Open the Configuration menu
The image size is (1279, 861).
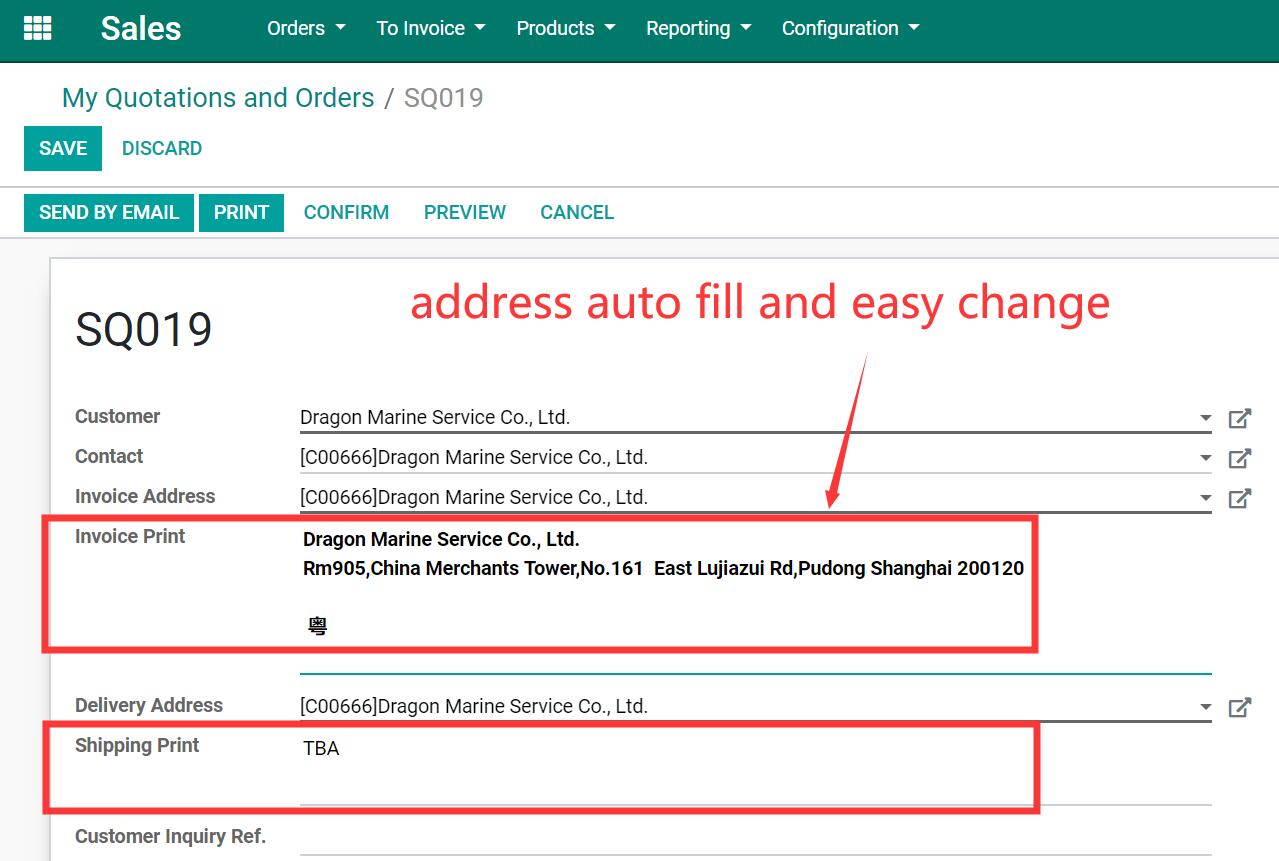[850, 28]
